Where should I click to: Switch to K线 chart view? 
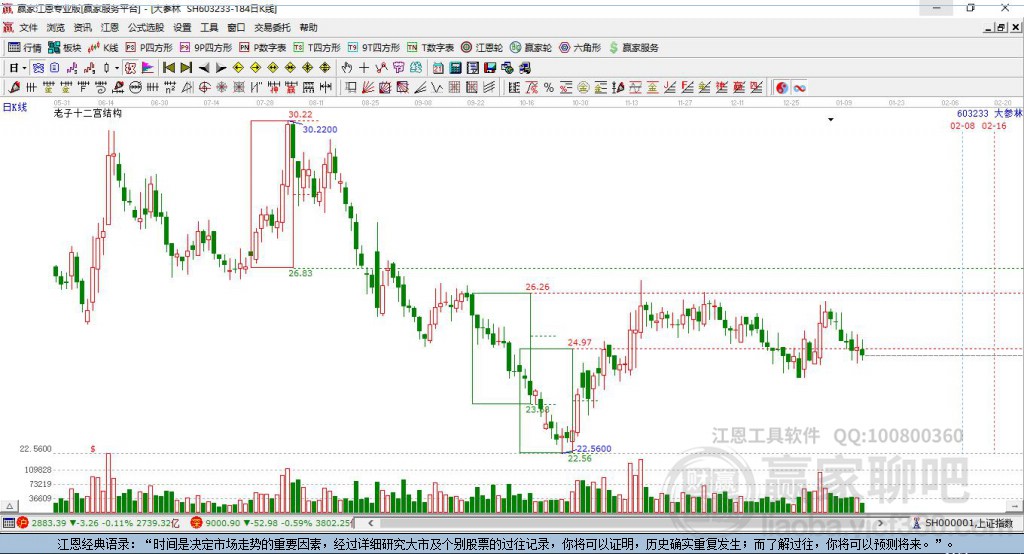pos(103,48)
